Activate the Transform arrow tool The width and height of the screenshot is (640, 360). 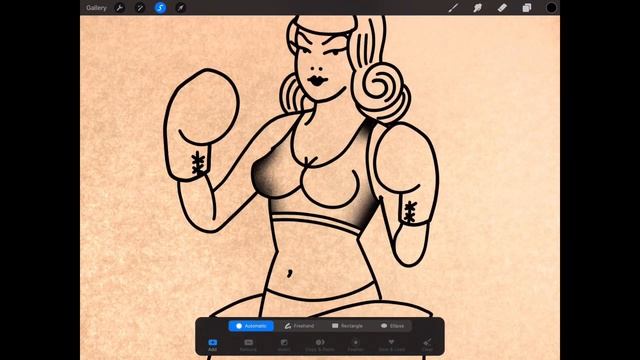point(180,8)
